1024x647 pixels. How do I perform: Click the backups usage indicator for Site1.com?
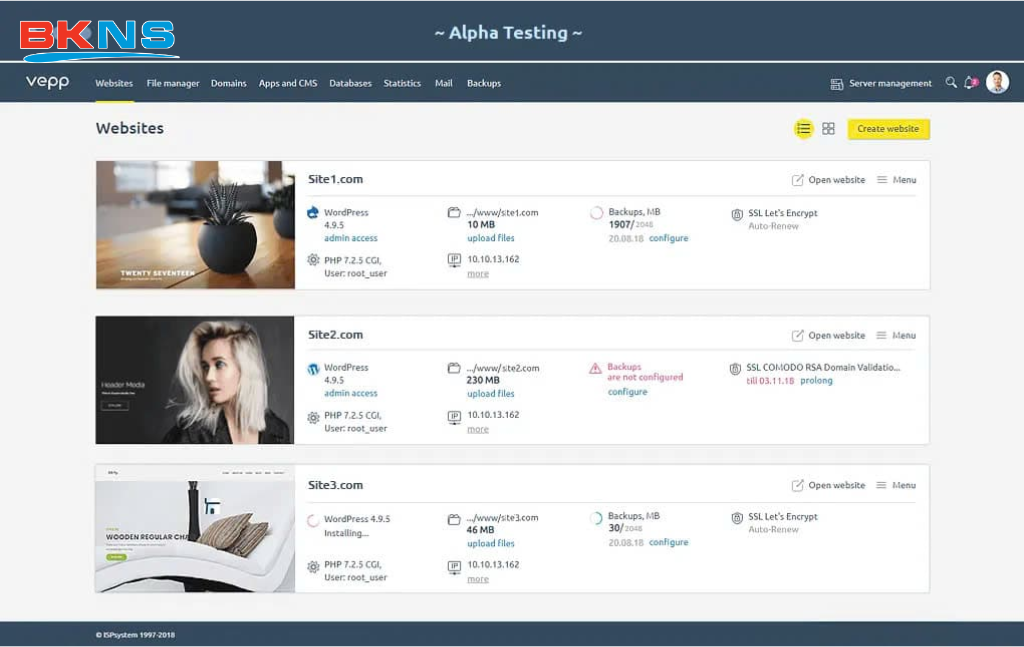[597, 213]
